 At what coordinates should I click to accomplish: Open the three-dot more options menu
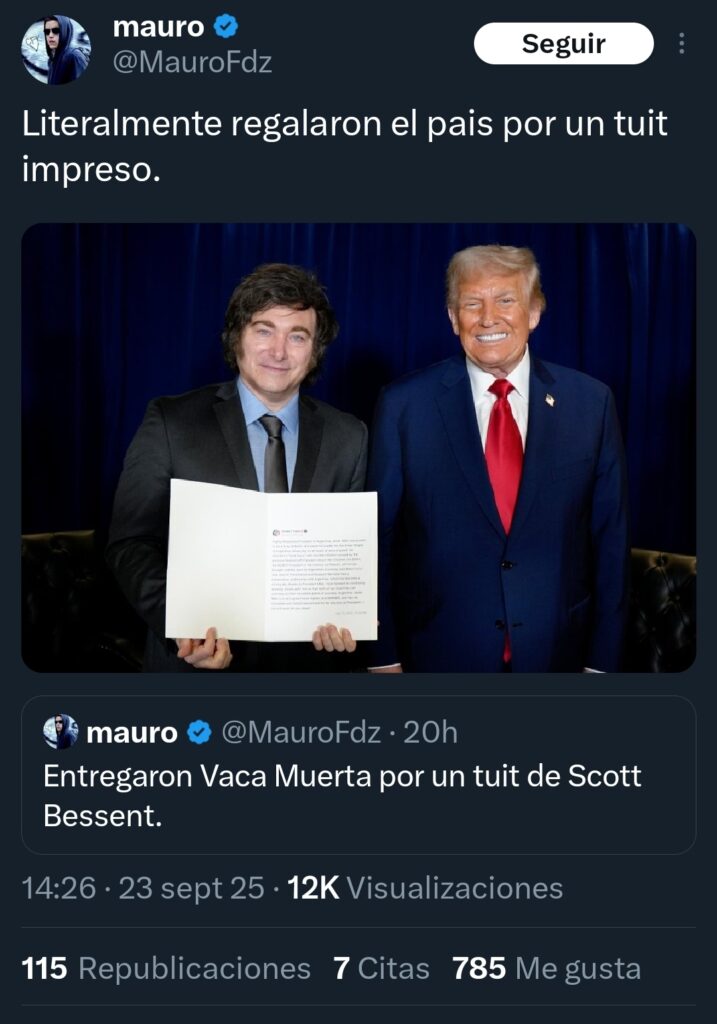(x=682, y=43)
